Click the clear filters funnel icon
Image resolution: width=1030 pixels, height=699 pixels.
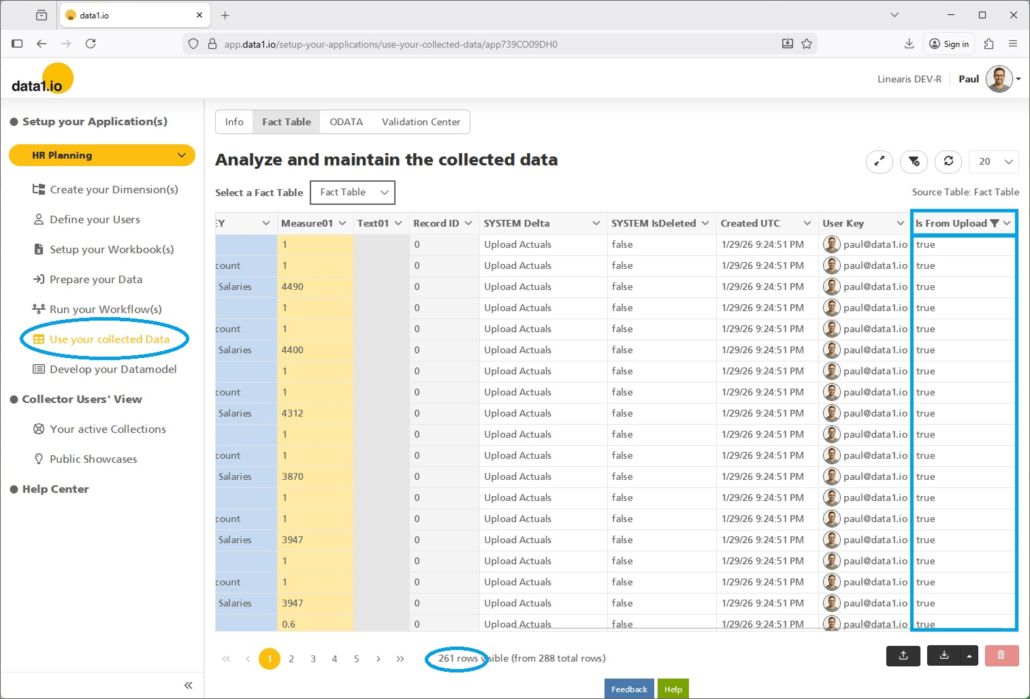[913, 161]
